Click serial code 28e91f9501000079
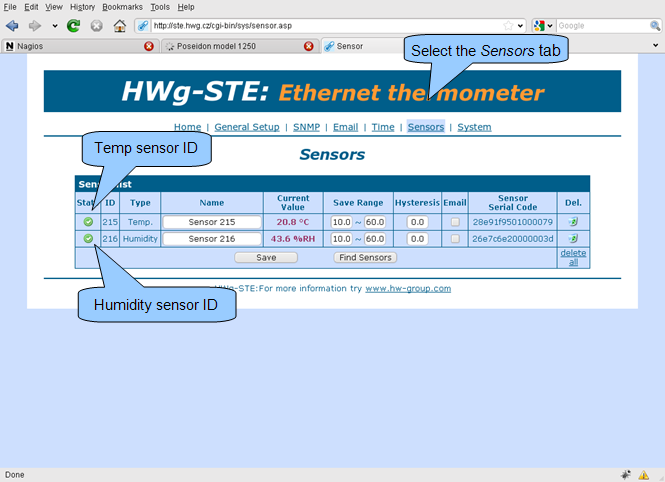 point(513,222)
